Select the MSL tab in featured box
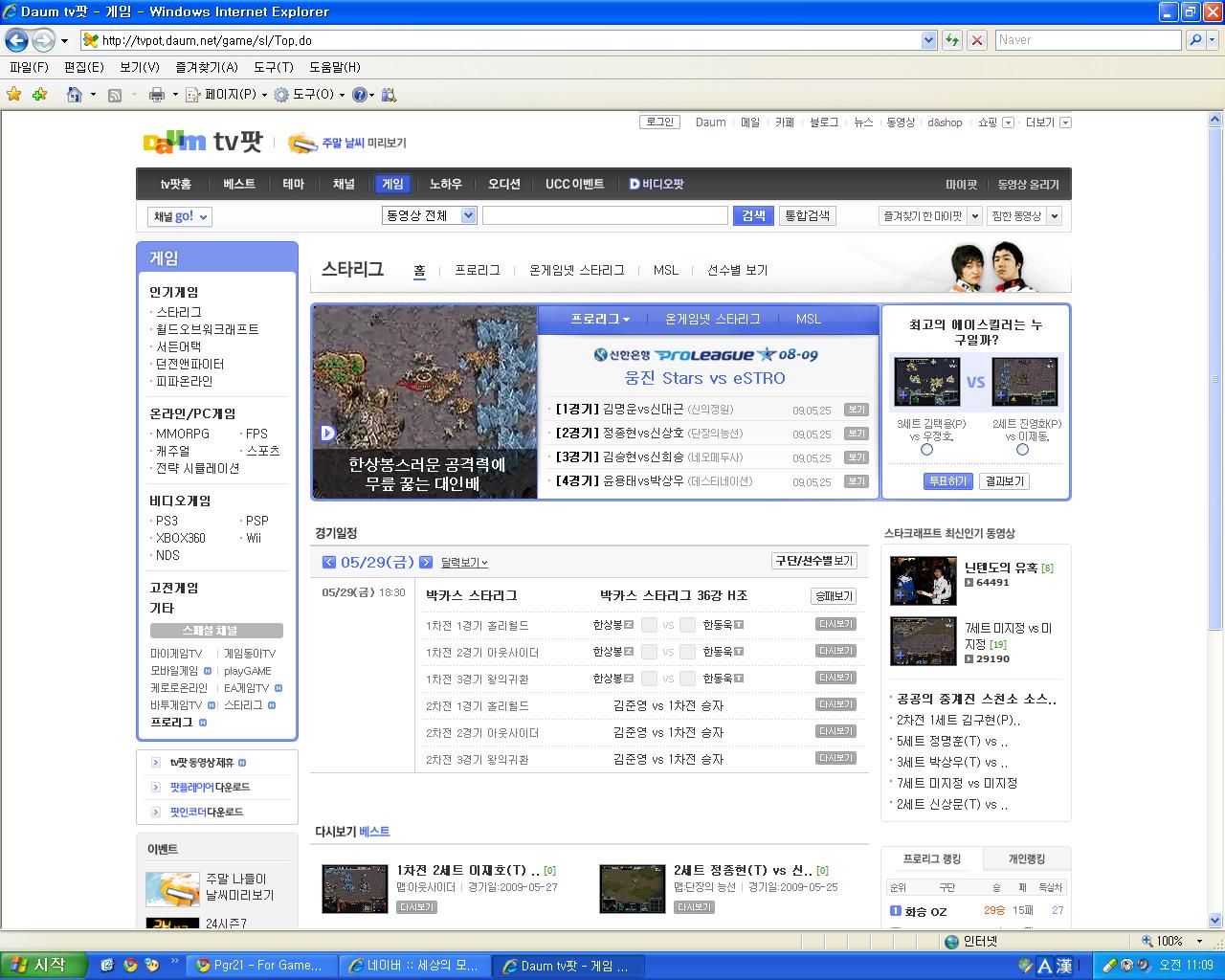Viewport: 1225px width, 980px height. 809,319
